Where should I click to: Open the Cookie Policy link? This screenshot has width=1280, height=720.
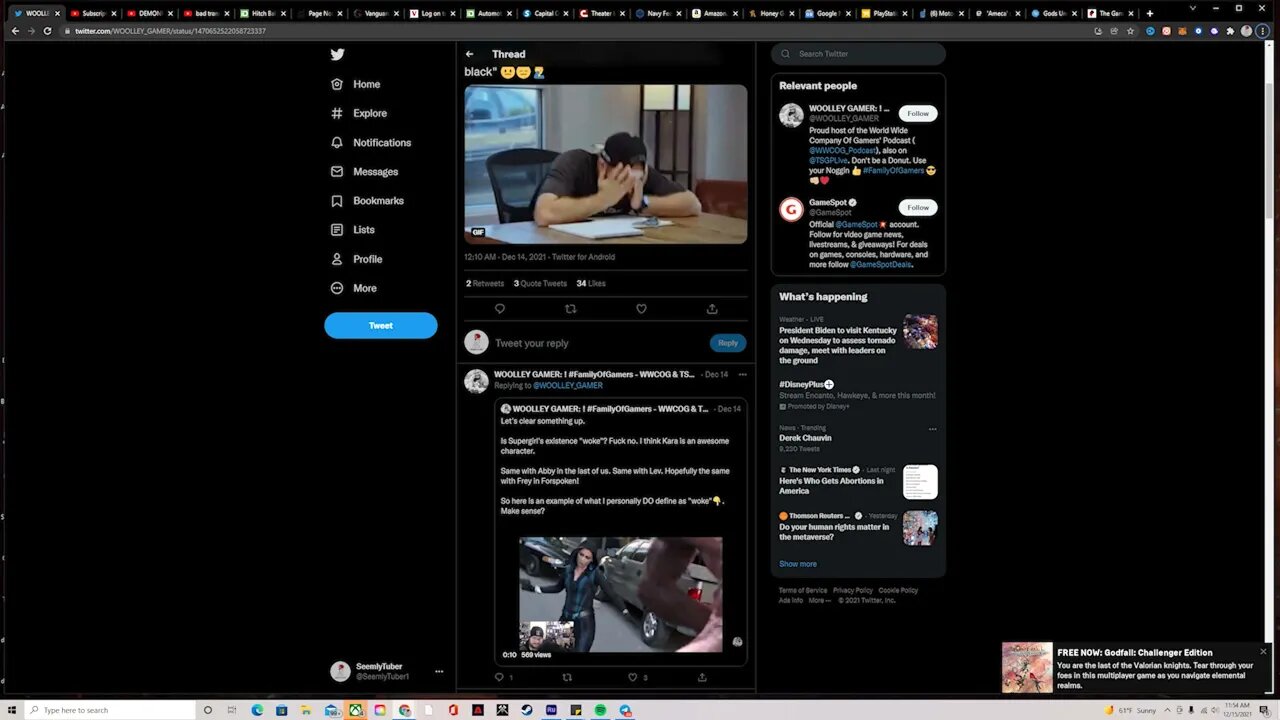[x=898, y=590]
